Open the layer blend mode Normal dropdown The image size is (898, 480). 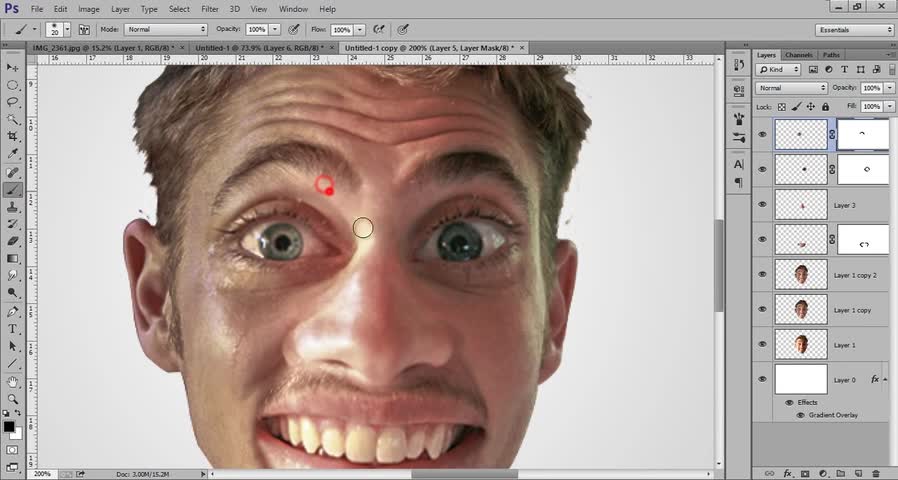click(x=791, y=88)
